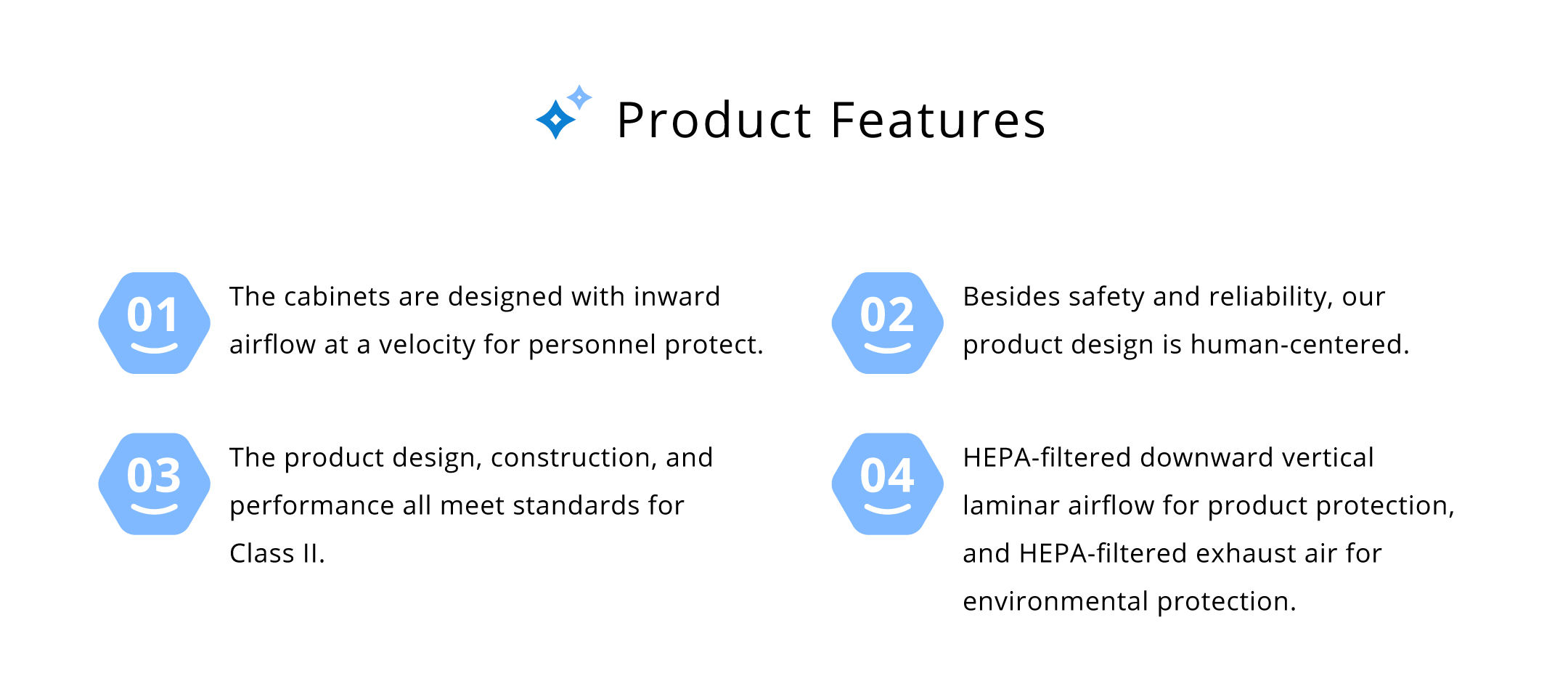Click "The product design, construction, and" line

471,458
